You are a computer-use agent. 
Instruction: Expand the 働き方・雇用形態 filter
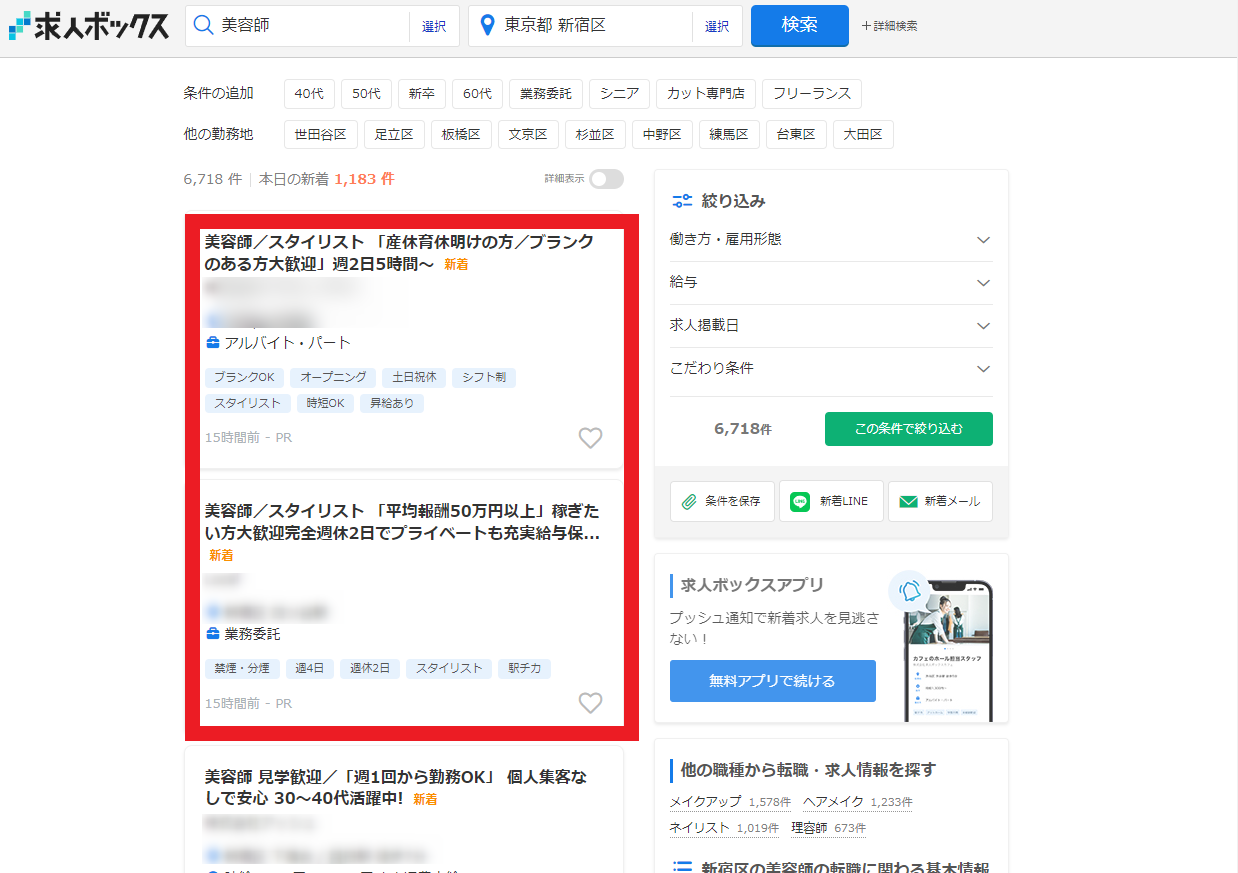click(831, 240)
